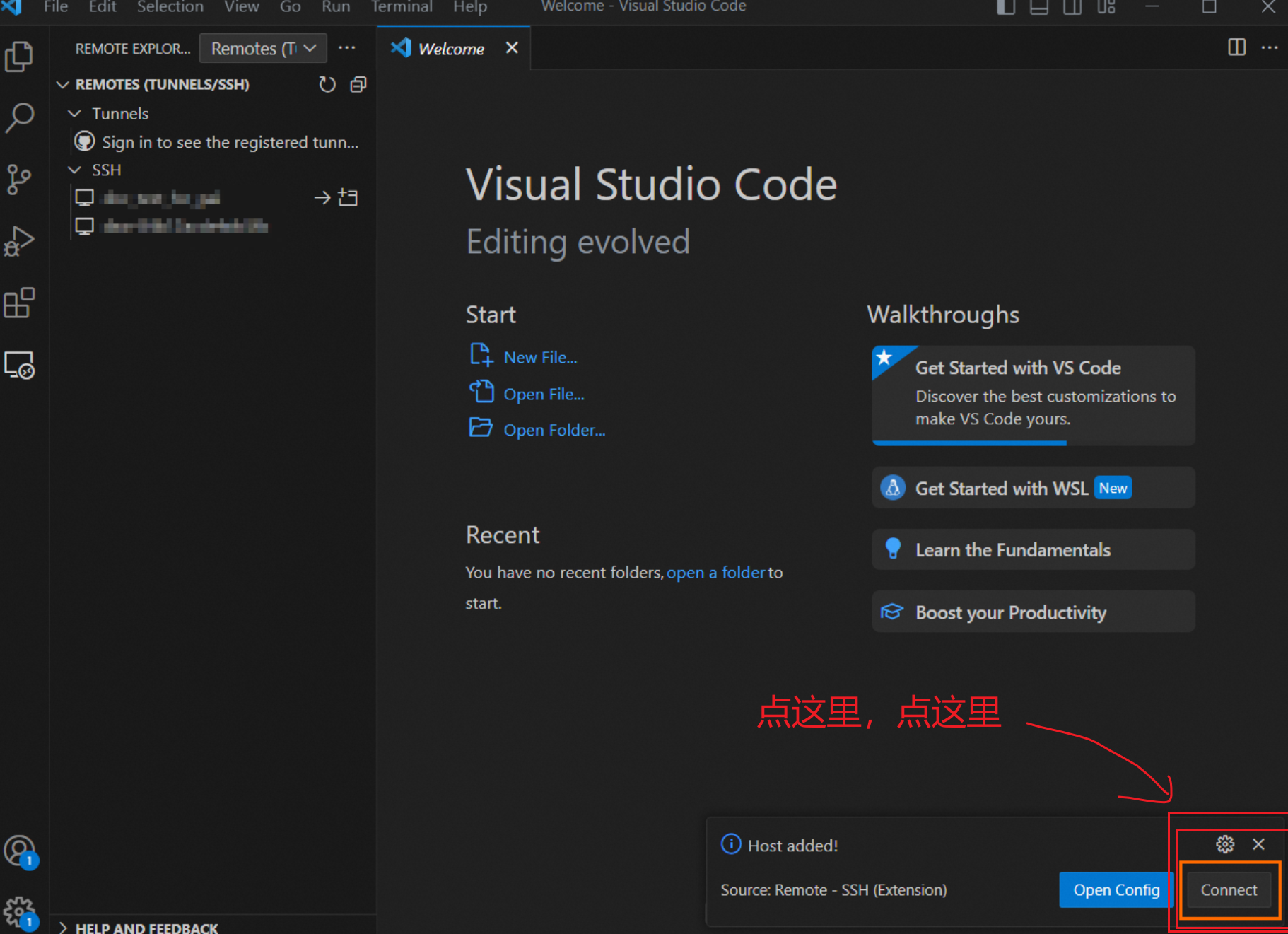The image size is (1288, 934).
Task: Toggle primary side bar layout icon
Action: point(1005,7)
